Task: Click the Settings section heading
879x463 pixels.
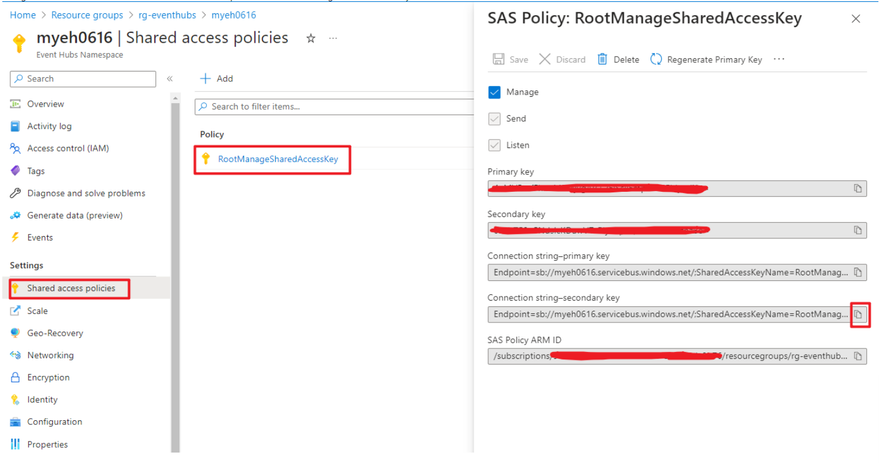Action: coord(26,266)
